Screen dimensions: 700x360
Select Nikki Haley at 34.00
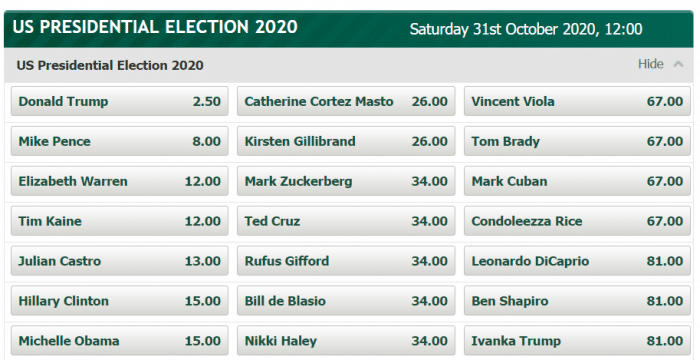pos(346,341)
